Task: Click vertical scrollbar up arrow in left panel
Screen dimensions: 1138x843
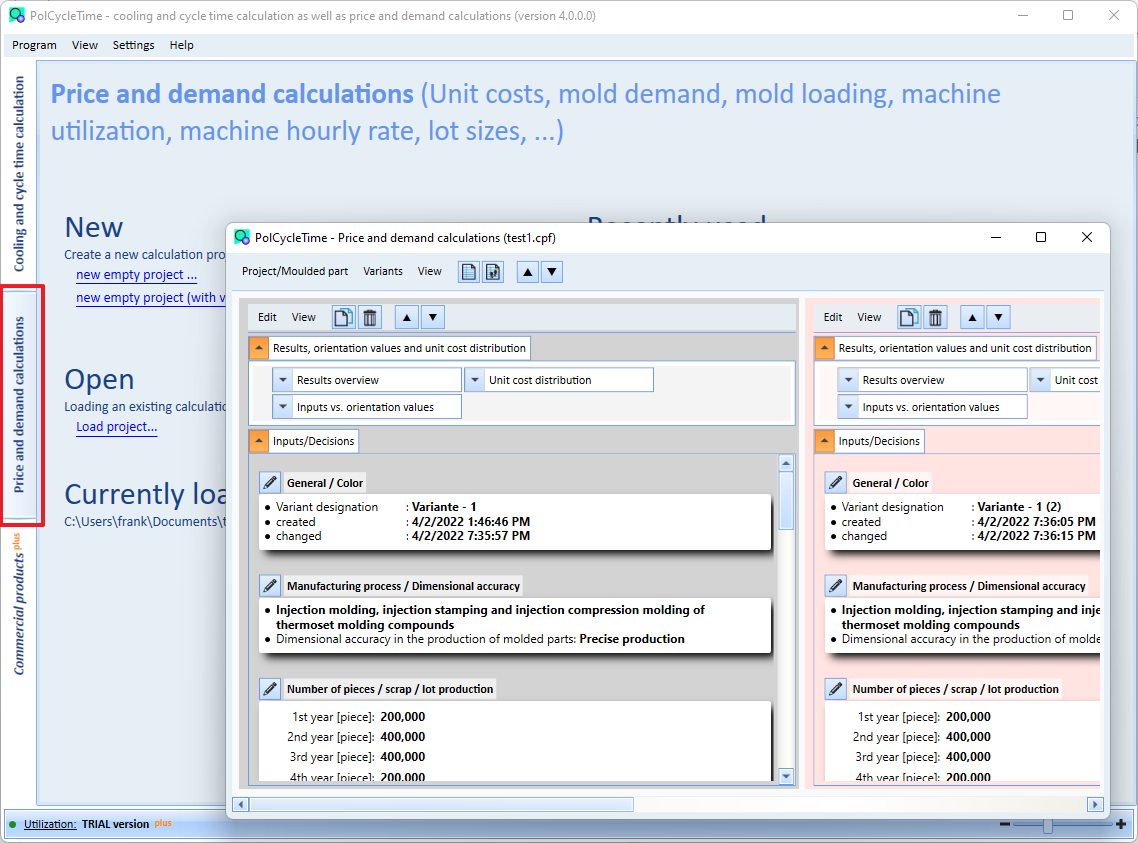Action: click(785, 463)
